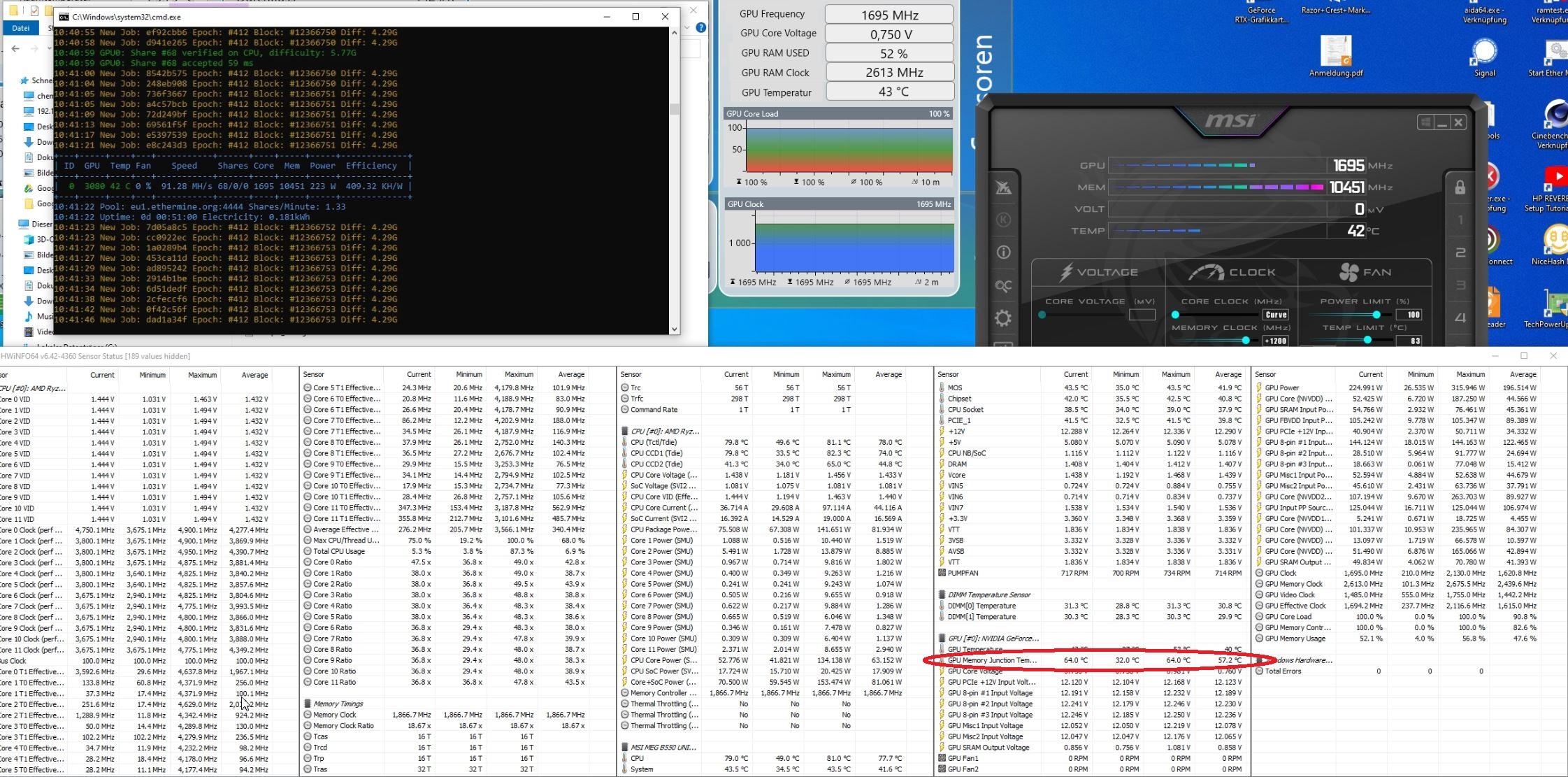Click the GPU Core Load graph panel
Image resolution: width=1568 pixels, height=777 pixels.
coord(838,149)
